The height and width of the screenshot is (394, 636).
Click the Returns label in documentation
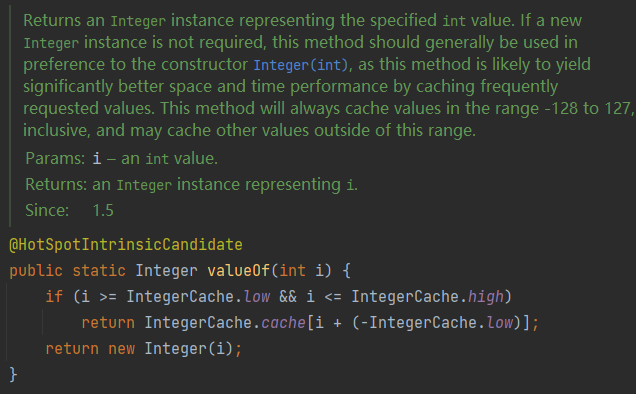[56, 184]
